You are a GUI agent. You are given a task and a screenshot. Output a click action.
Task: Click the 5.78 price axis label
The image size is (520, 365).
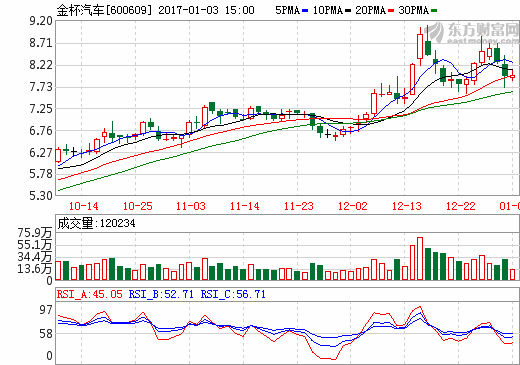41,174
